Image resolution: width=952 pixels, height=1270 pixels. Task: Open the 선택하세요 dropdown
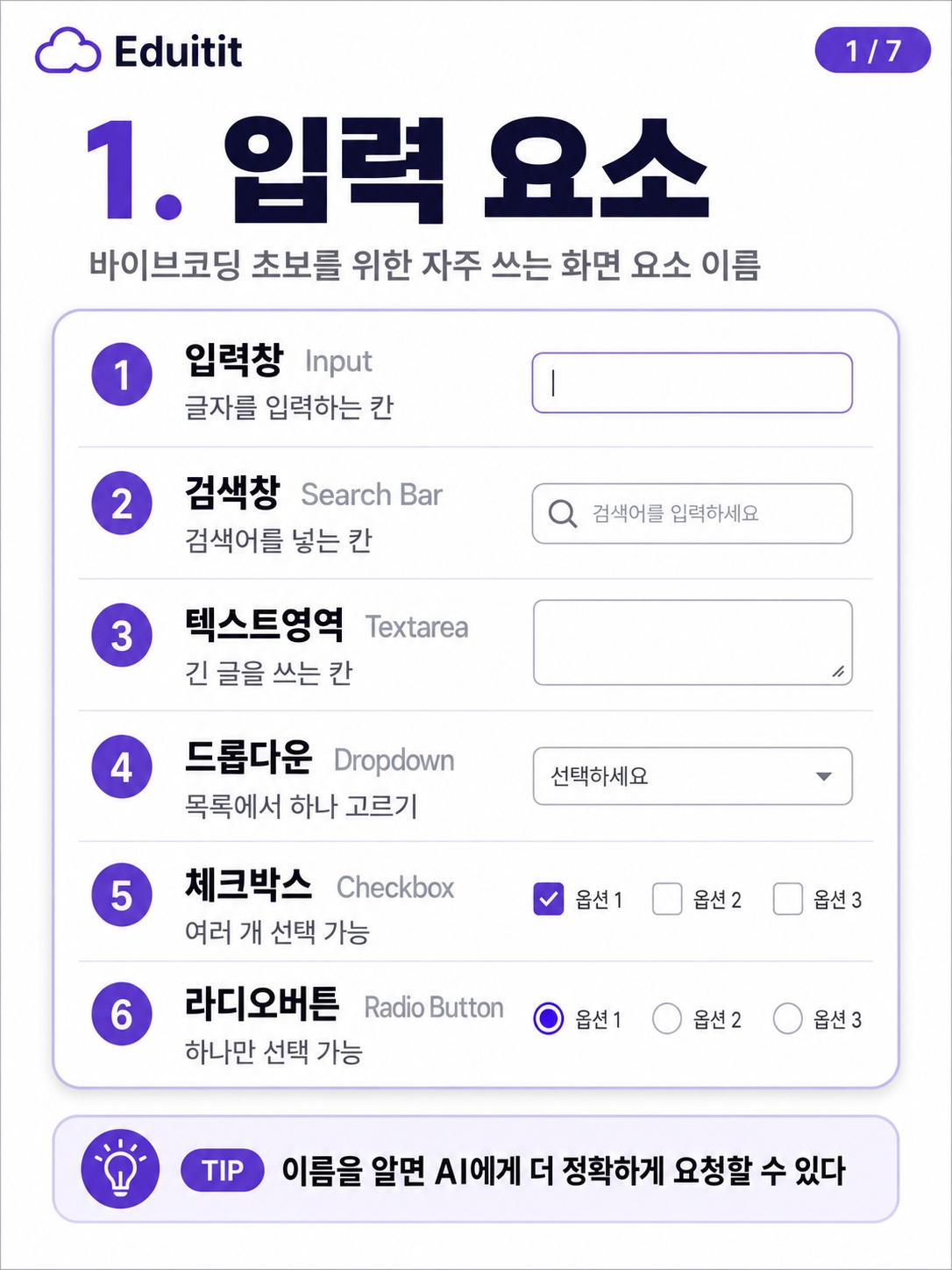tap(693, 776)
